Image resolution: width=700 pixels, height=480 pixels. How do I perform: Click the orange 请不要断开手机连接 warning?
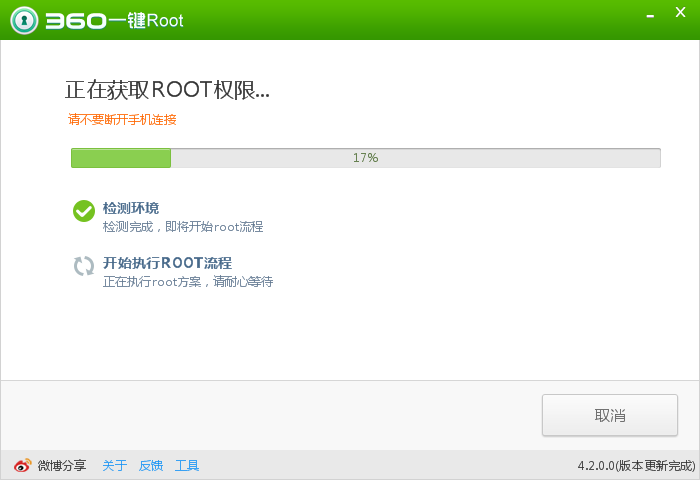tap(122, 120)
